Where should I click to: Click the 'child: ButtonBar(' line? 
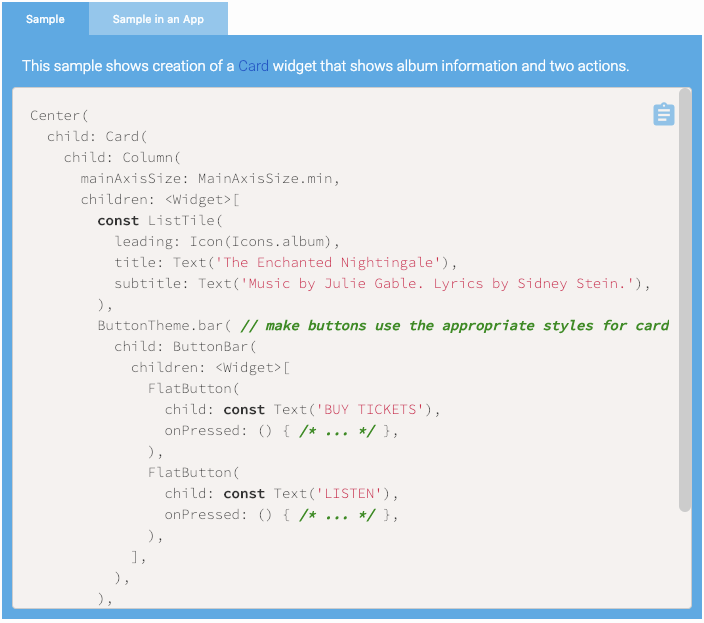click(185, 347)
